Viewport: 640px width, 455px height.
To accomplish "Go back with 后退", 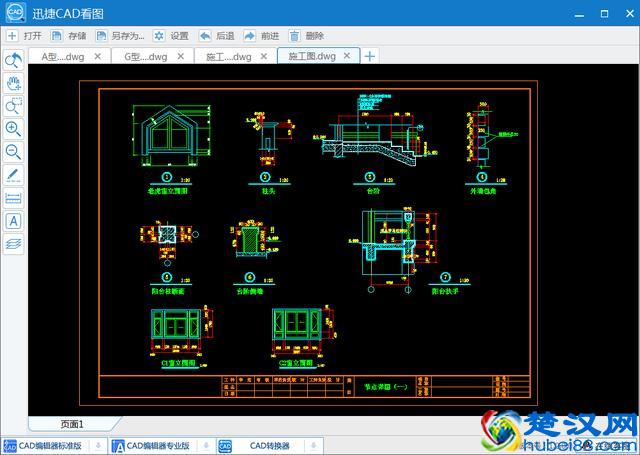I will click(x=216, y=36).
